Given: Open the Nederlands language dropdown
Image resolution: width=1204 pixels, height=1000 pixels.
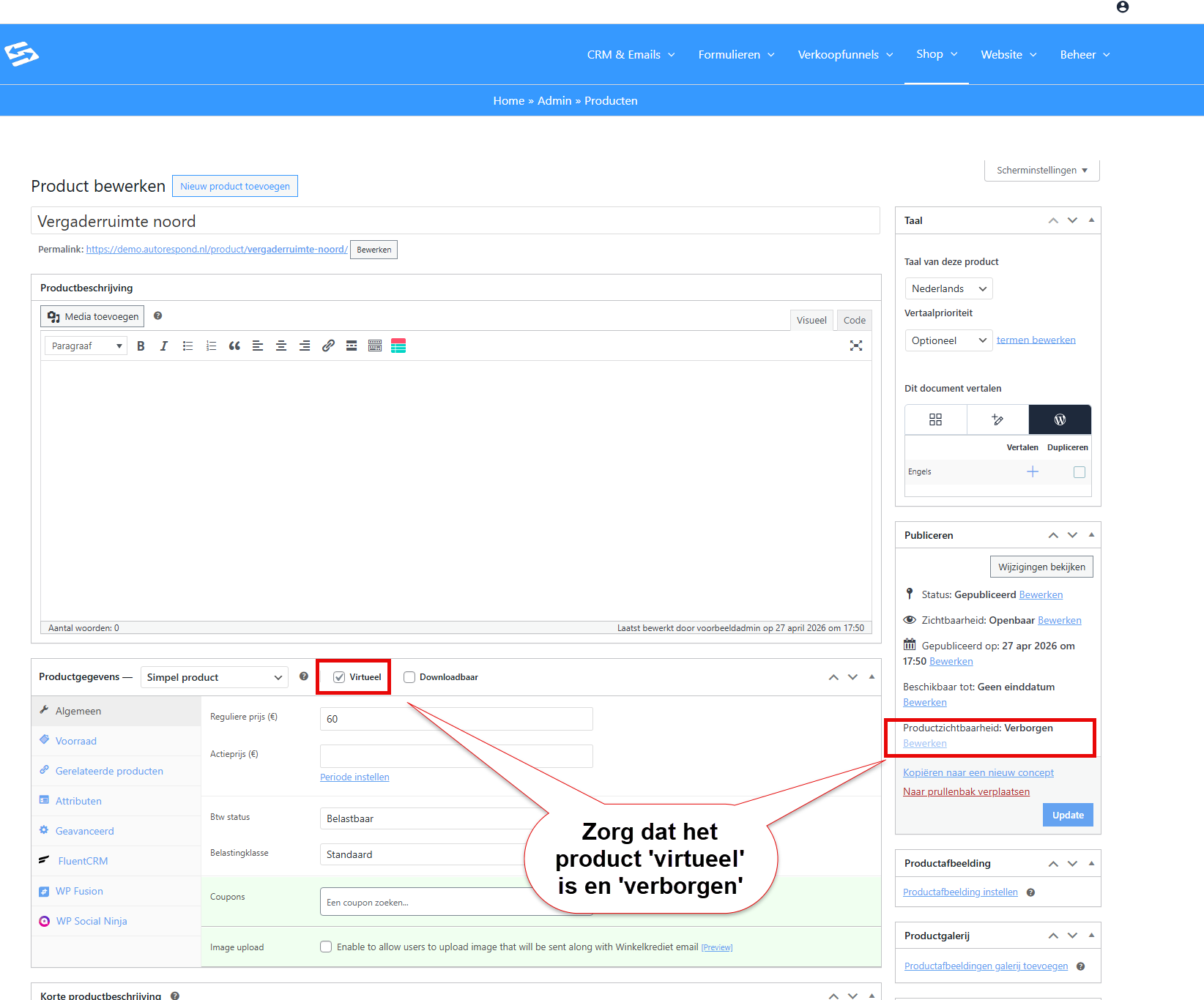Looking at the screenshot, I should click(x=948, y=288).
